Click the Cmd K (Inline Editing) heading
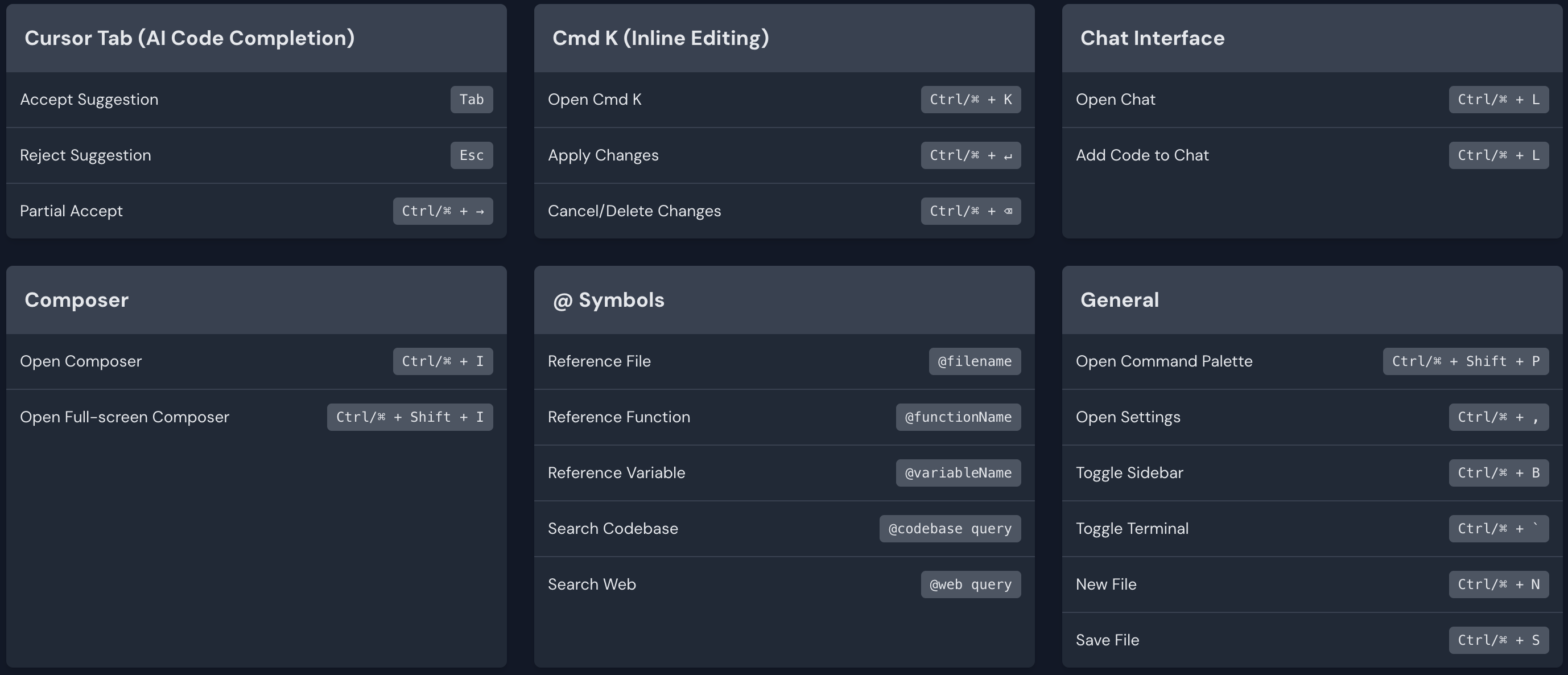This screenshot has width=1568, height=675. [661, 38]
